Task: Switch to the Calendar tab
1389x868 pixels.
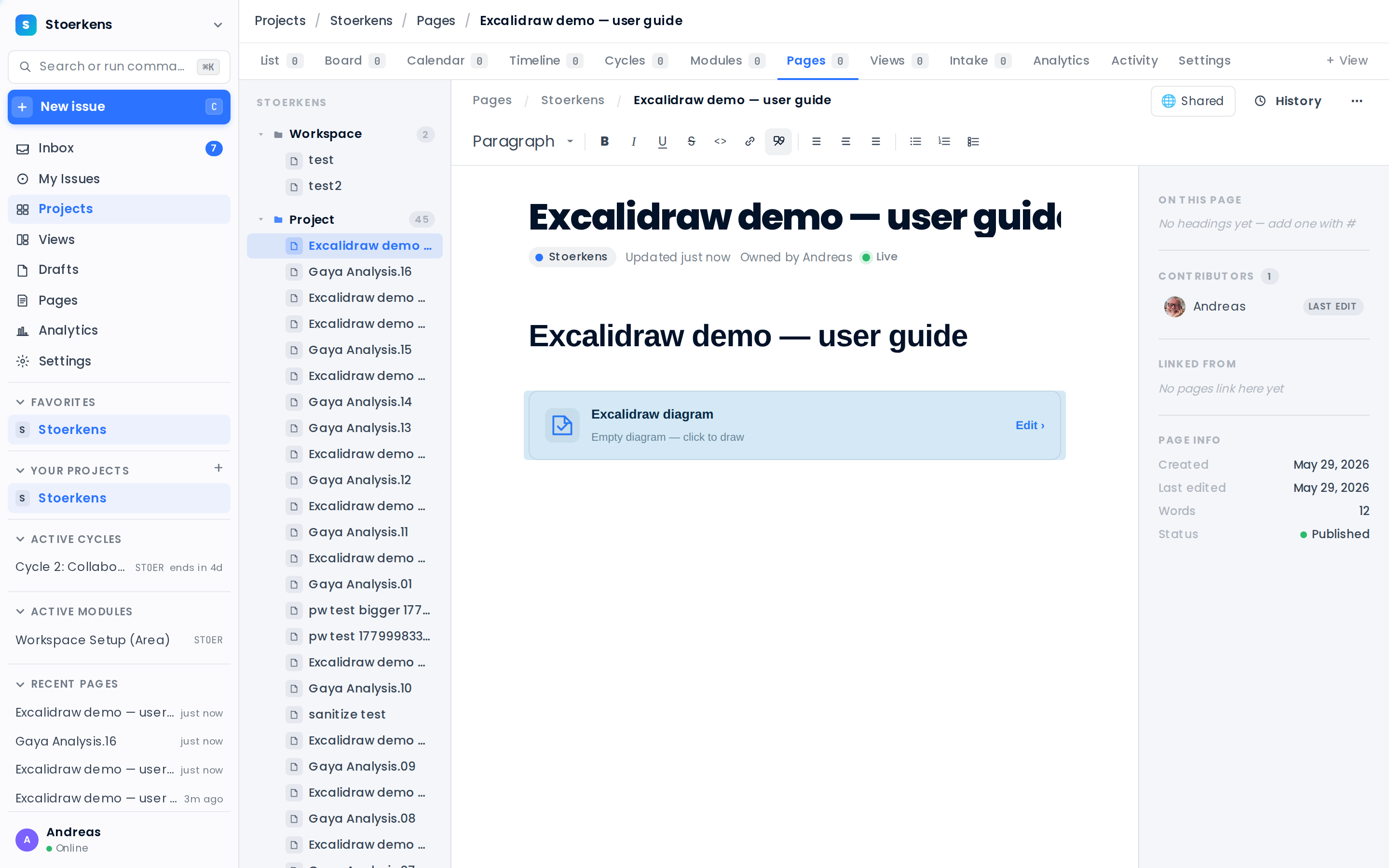Action: pyautogui.click(x=447, y=61)
